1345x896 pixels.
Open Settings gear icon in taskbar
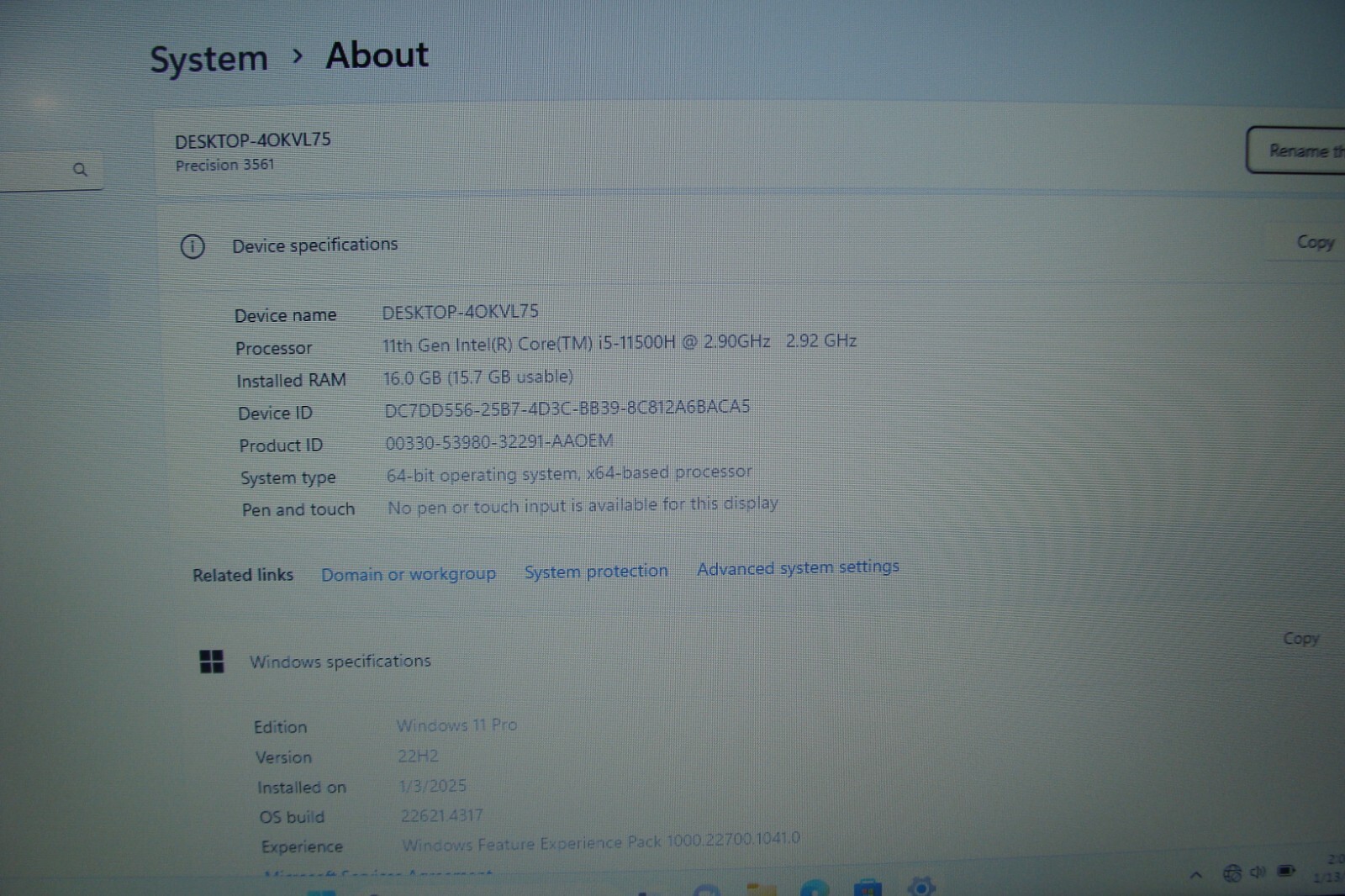(x=921, y=886)
